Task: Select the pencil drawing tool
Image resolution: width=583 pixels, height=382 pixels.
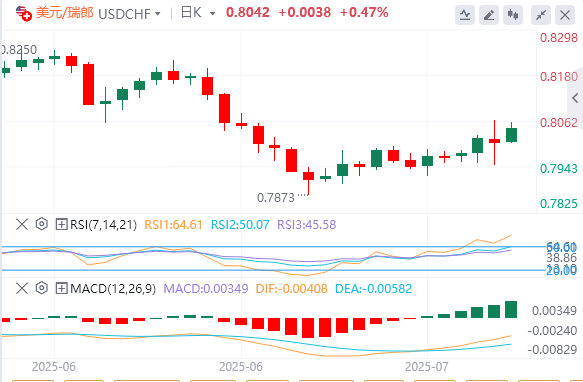Action: point(489,15)
